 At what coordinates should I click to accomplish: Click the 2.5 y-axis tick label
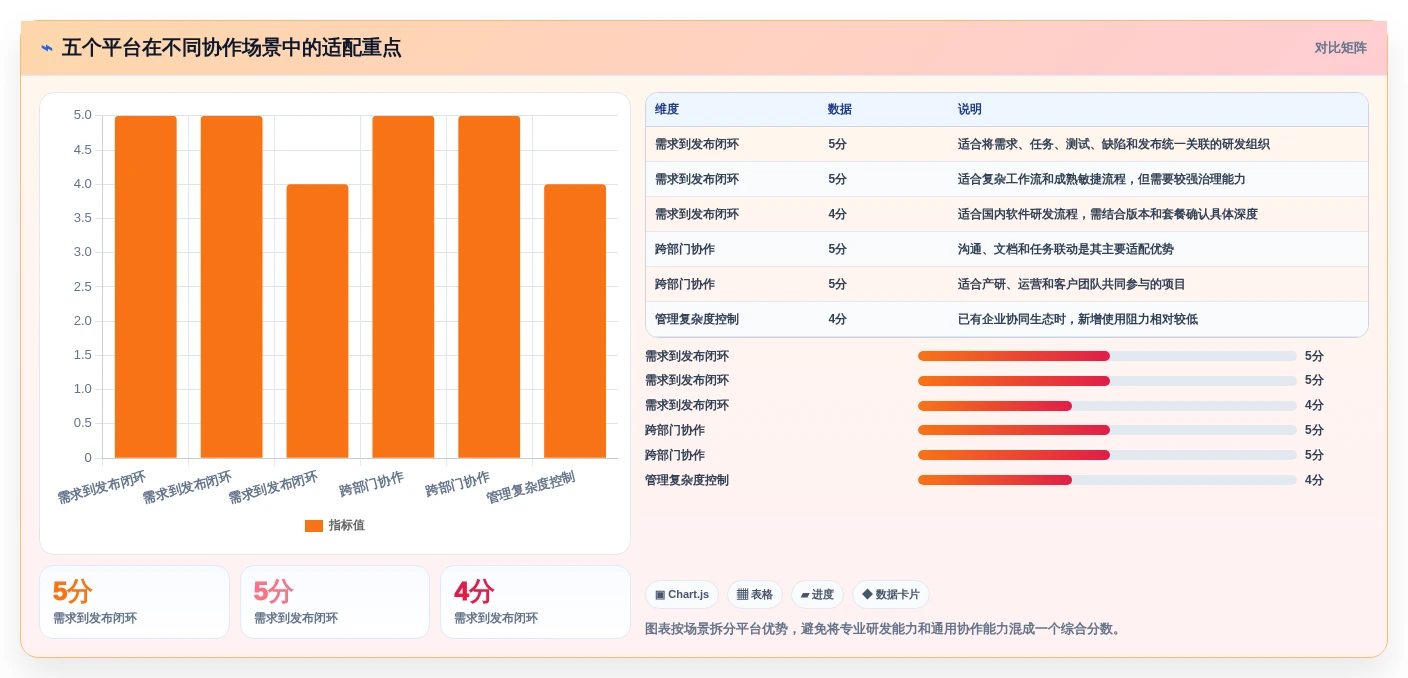[x=82, y=287]
